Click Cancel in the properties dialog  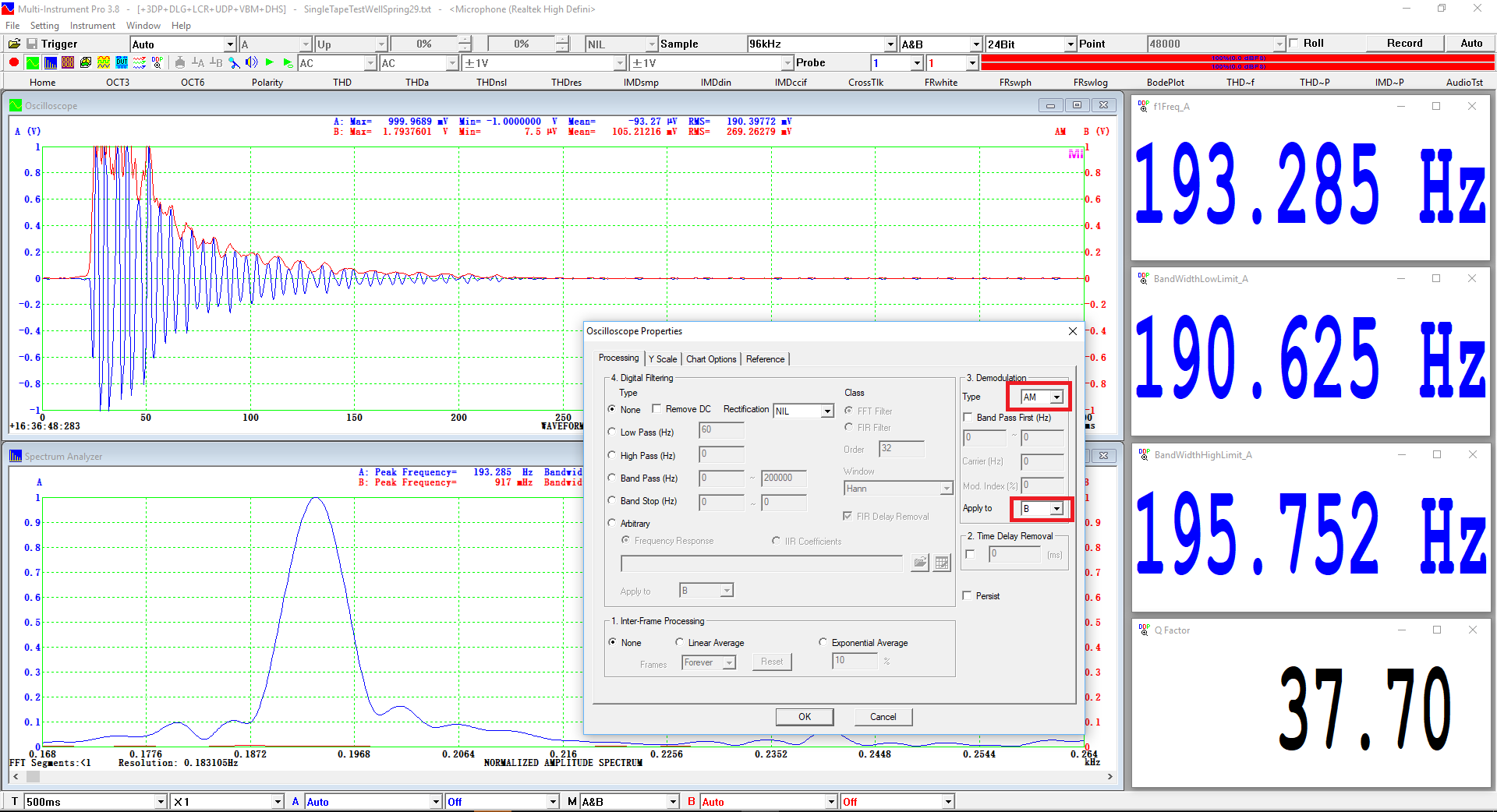(883, 717)
